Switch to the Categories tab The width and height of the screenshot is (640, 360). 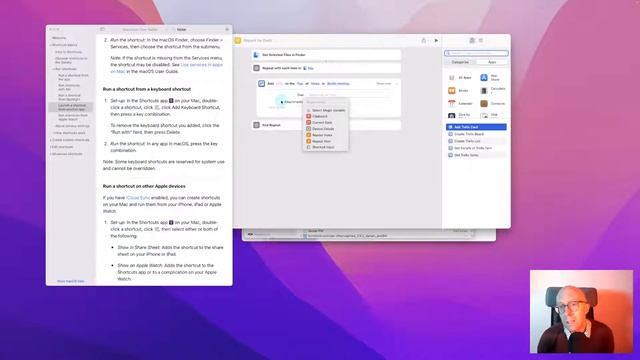[460, 62]
